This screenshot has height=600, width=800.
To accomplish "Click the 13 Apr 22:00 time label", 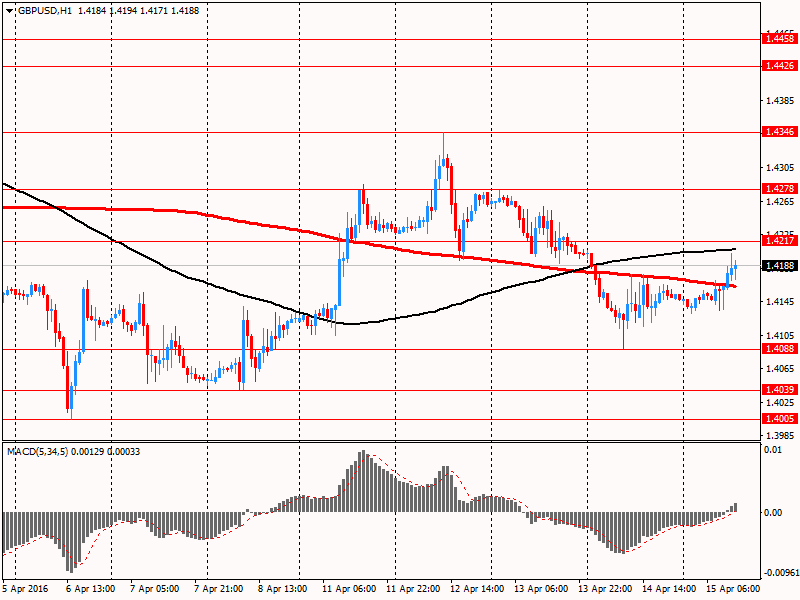I will point(606,589).
